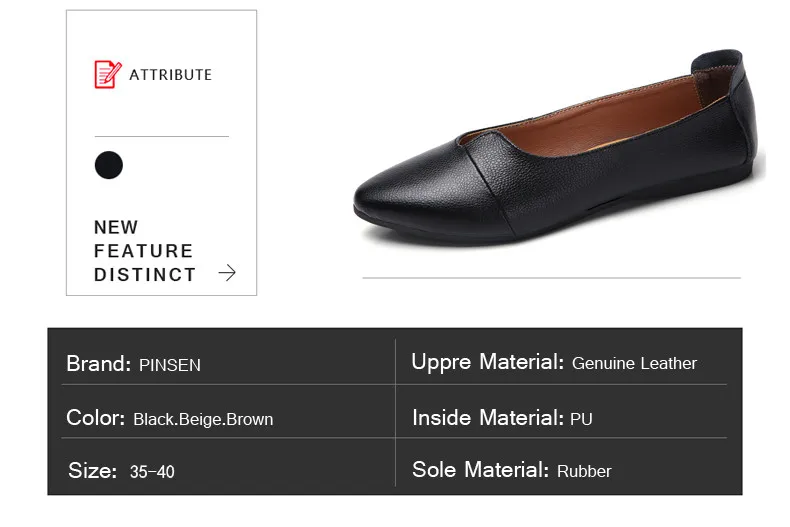
Task: Click the red attribute notepad icon
Action: (x=108, y=75)
